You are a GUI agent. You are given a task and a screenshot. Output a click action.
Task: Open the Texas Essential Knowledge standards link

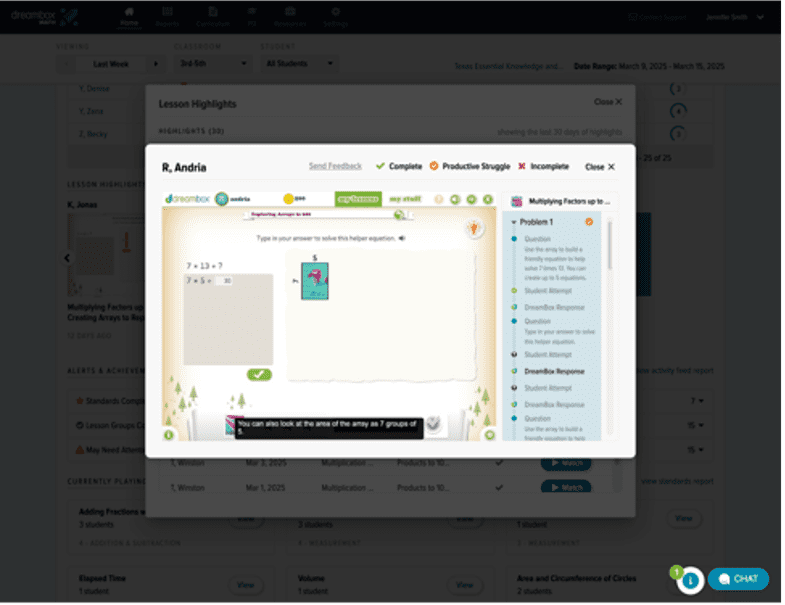[509, 66]
